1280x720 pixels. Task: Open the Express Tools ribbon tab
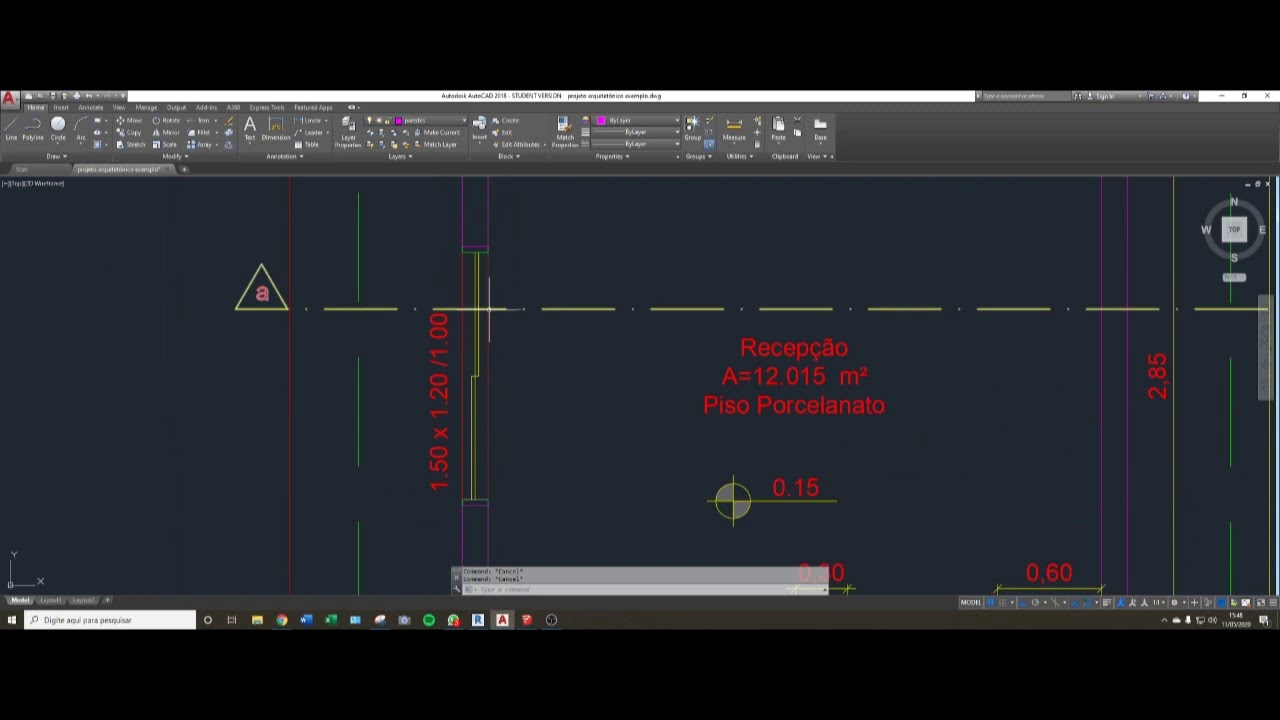point(267,107)
